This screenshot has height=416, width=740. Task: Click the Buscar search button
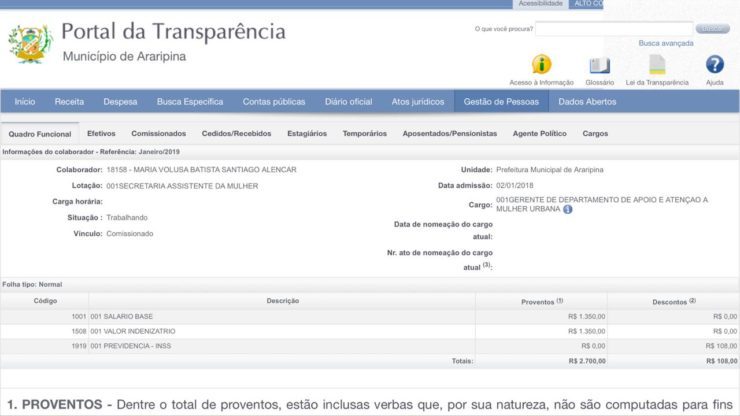[x=713, y=29]
